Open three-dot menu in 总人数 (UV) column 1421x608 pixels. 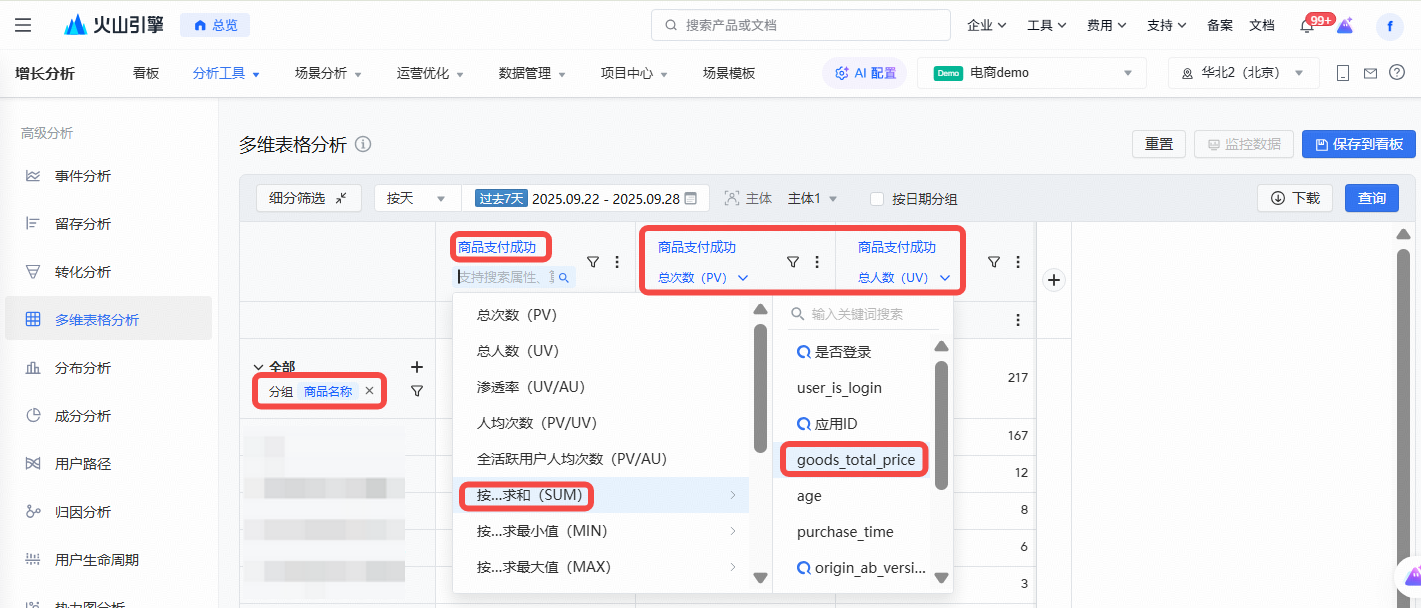pos(1018,262)
